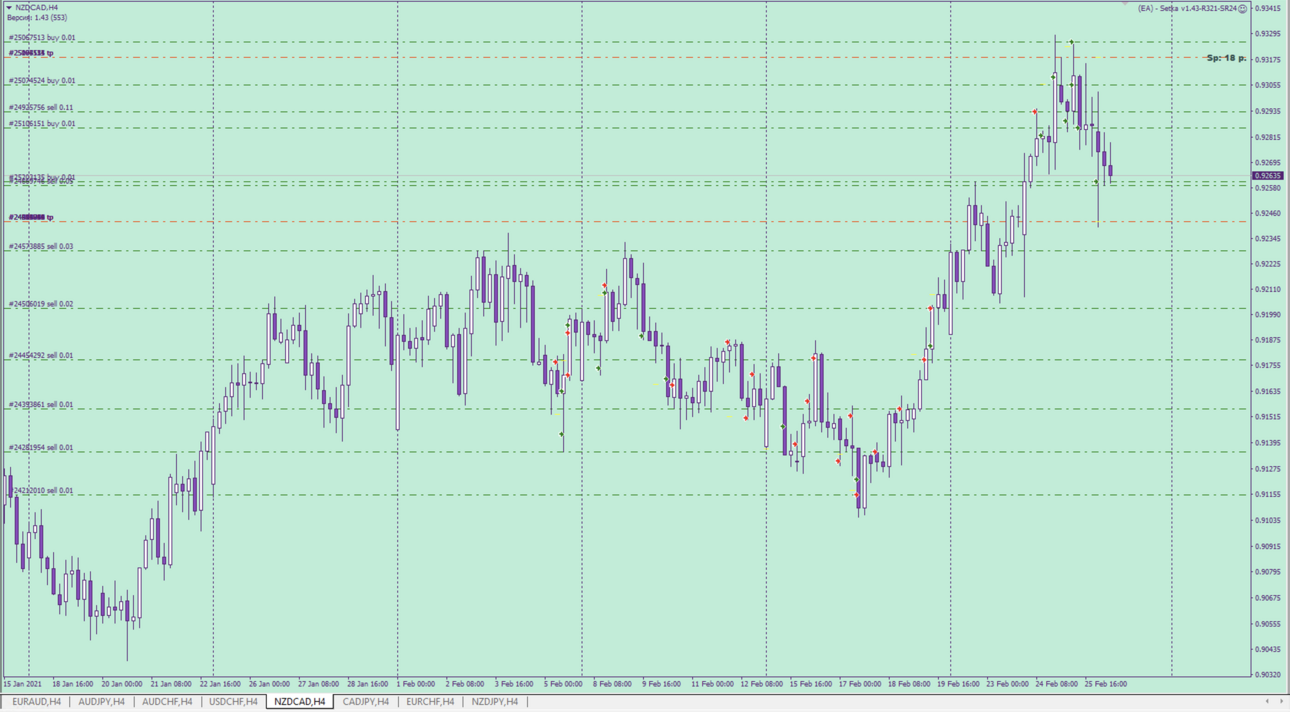The height and width of the screenshot is (712, 1290).
Task: Click price scale value 0.91990
Action: click(1268, 315)
